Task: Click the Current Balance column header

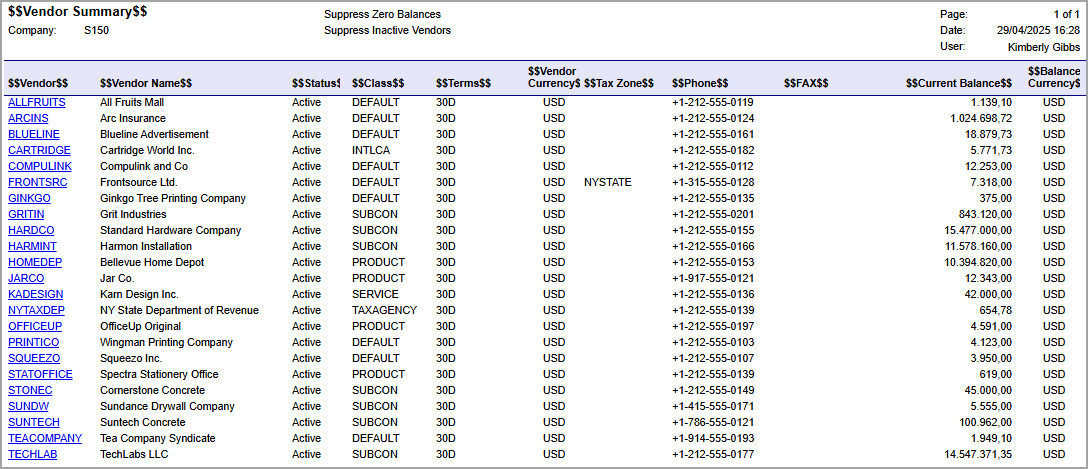Action: click(958, 83)
